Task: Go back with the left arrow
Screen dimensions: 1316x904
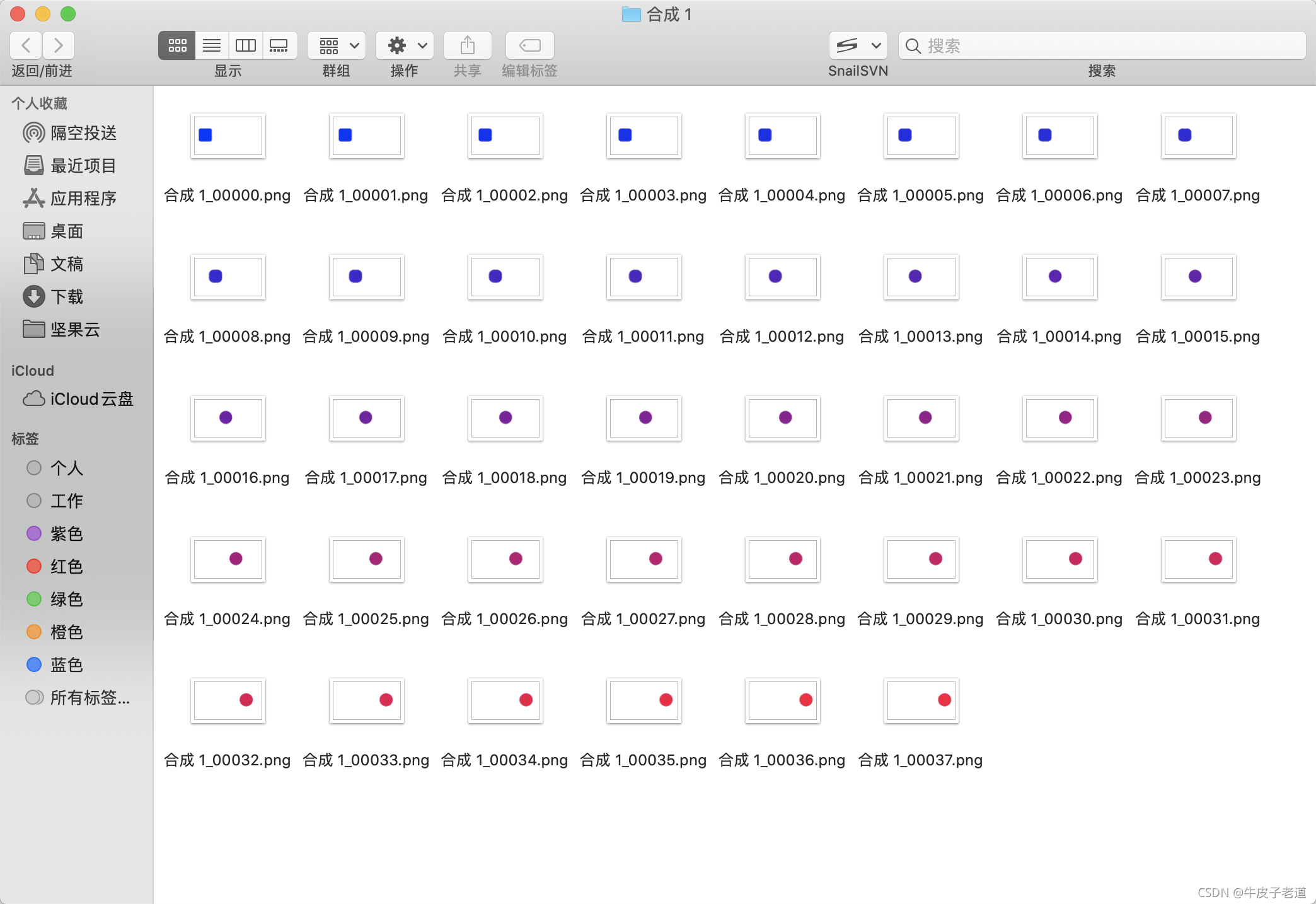Action: pos(26,45)
